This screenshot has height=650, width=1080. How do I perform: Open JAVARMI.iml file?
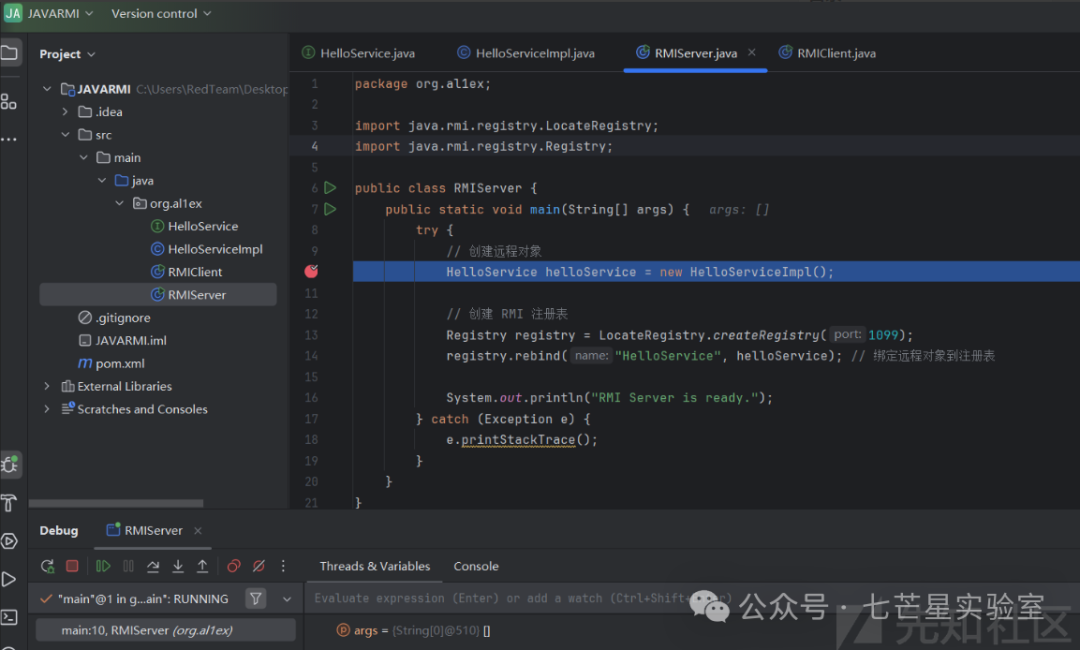coord(123,340)
